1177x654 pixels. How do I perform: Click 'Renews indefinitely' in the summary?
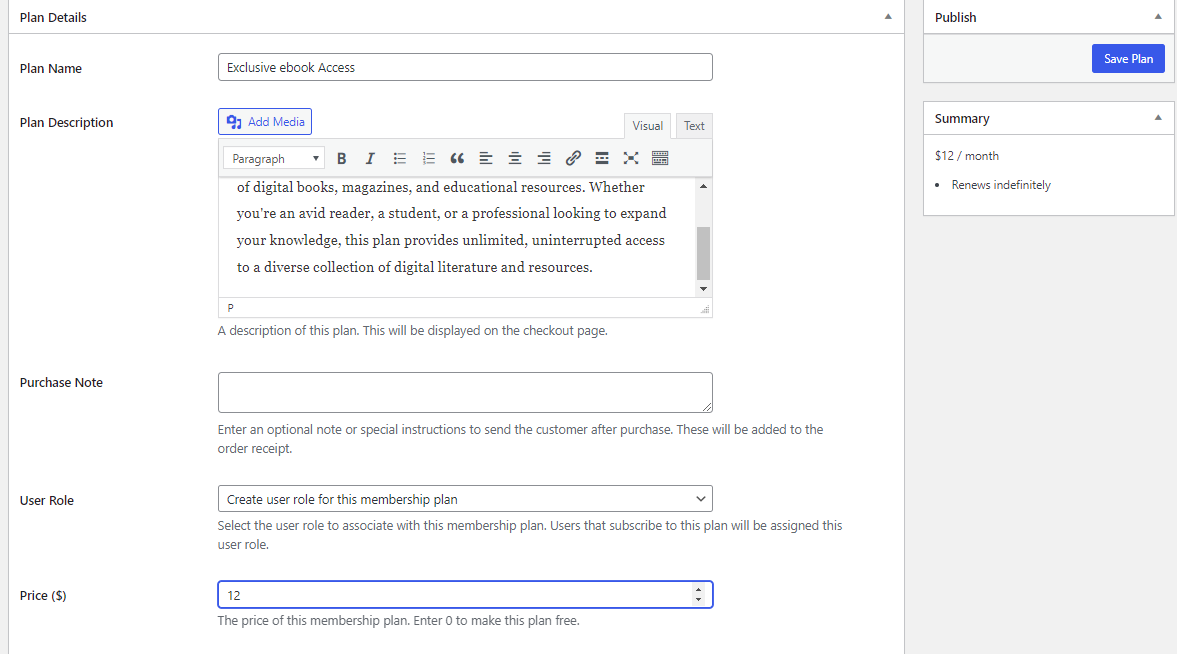click(x=1001, y=185)
